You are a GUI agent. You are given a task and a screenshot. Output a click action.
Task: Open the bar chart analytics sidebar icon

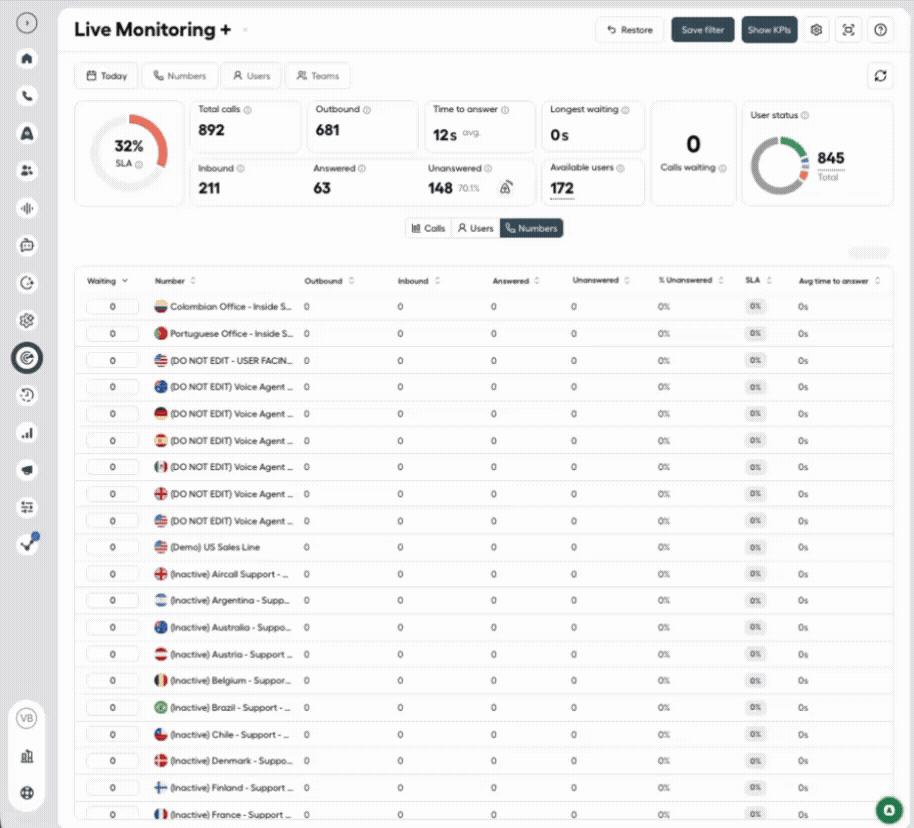27,433
